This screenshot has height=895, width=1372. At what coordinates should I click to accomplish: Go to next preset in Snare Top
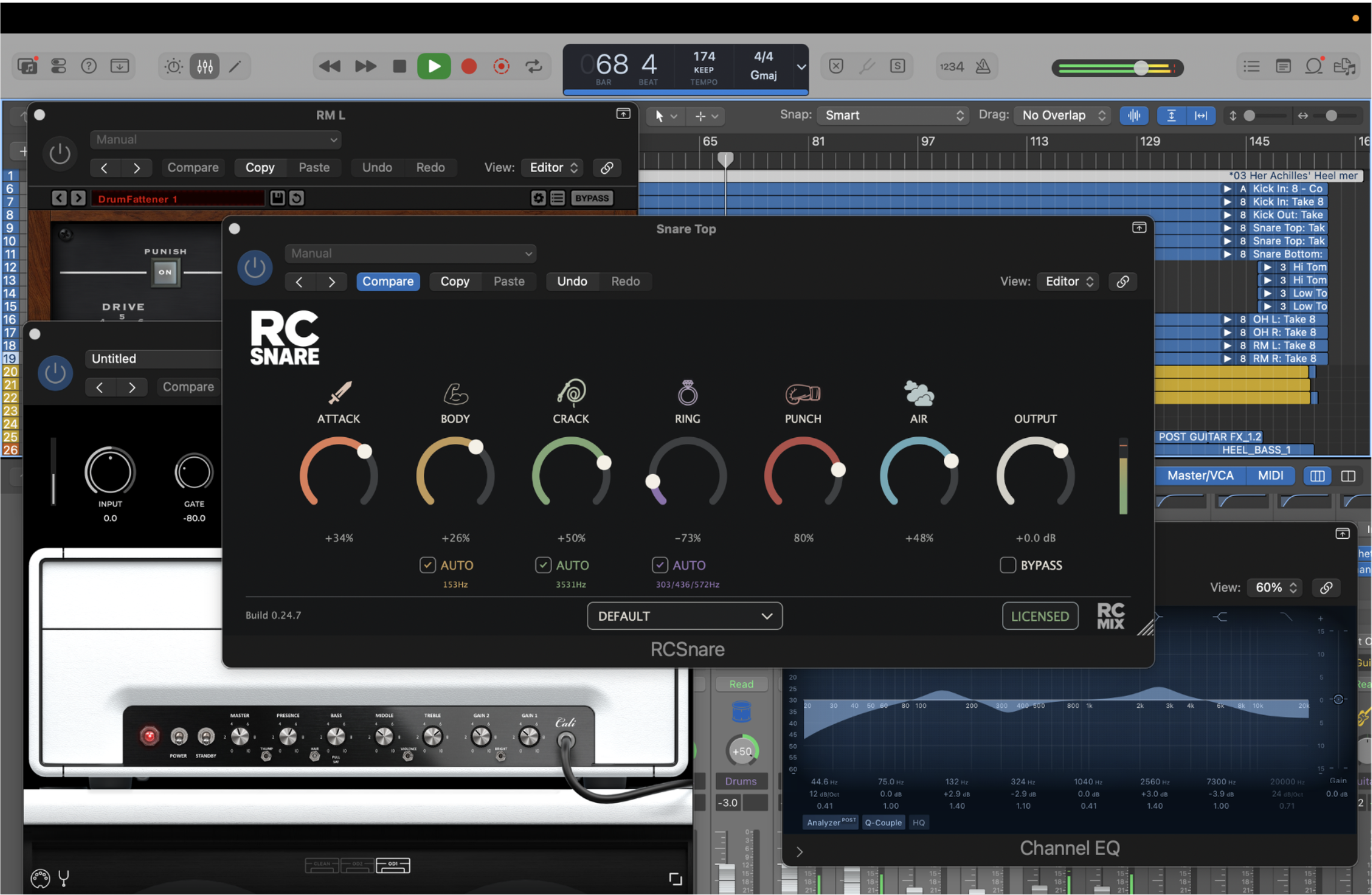[x=331, y=281]
